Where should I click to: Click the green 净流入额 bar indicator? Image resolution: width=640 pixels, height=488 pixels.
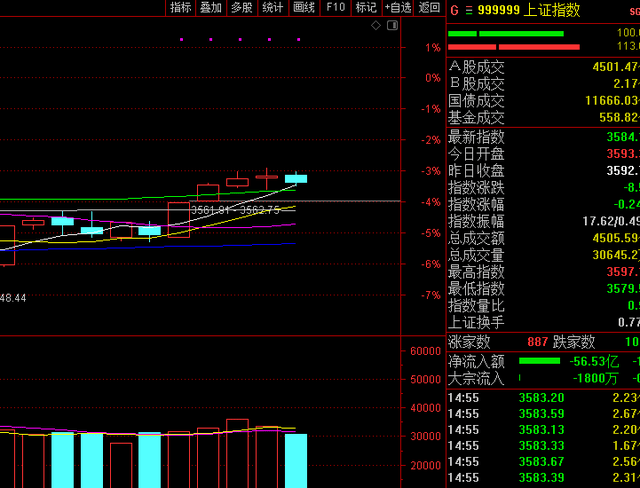tap(540, 361)
